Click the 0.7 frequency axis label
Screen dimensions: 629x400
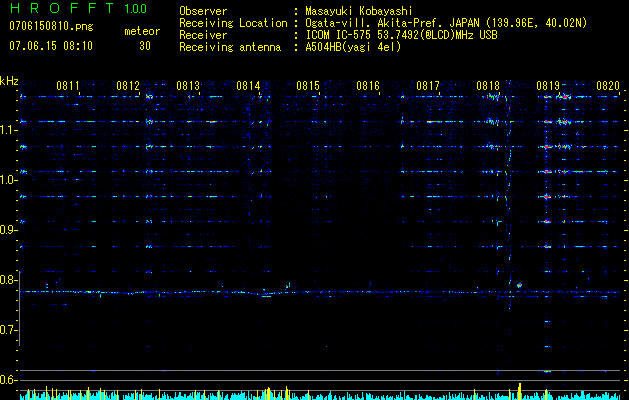[9, 330]
